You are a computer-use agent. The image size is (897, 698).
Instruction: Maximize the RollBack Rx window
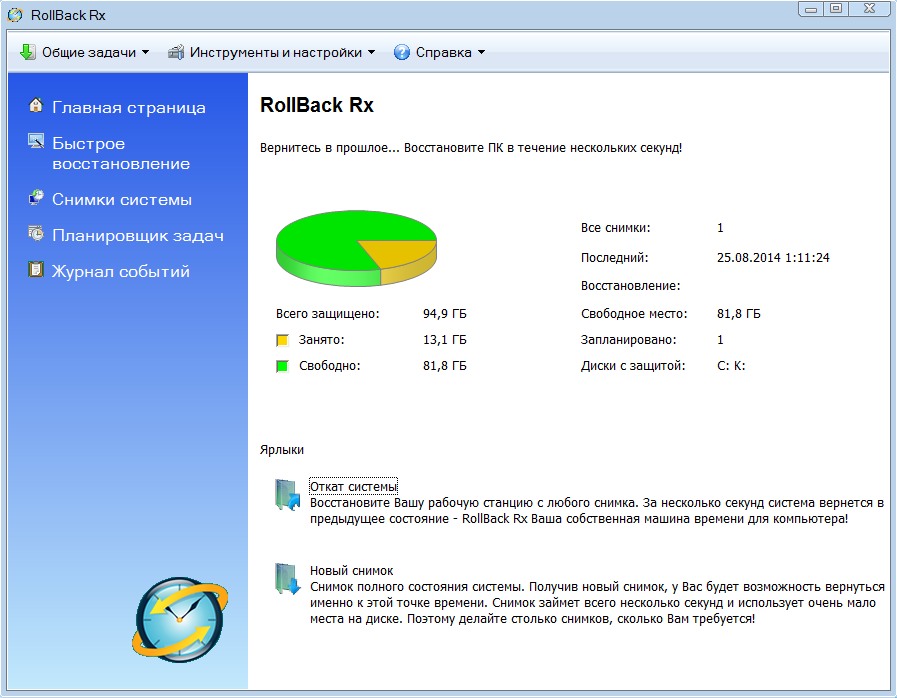tap(836, 9)
